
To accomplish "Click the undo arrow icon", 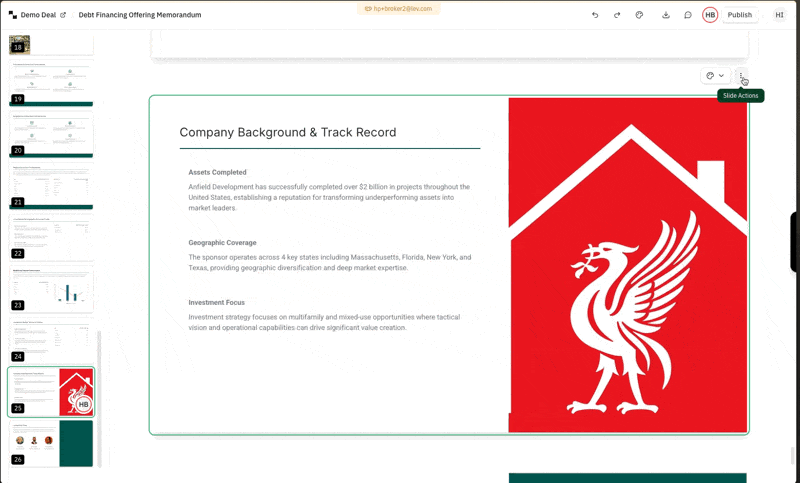I will 595,15.
